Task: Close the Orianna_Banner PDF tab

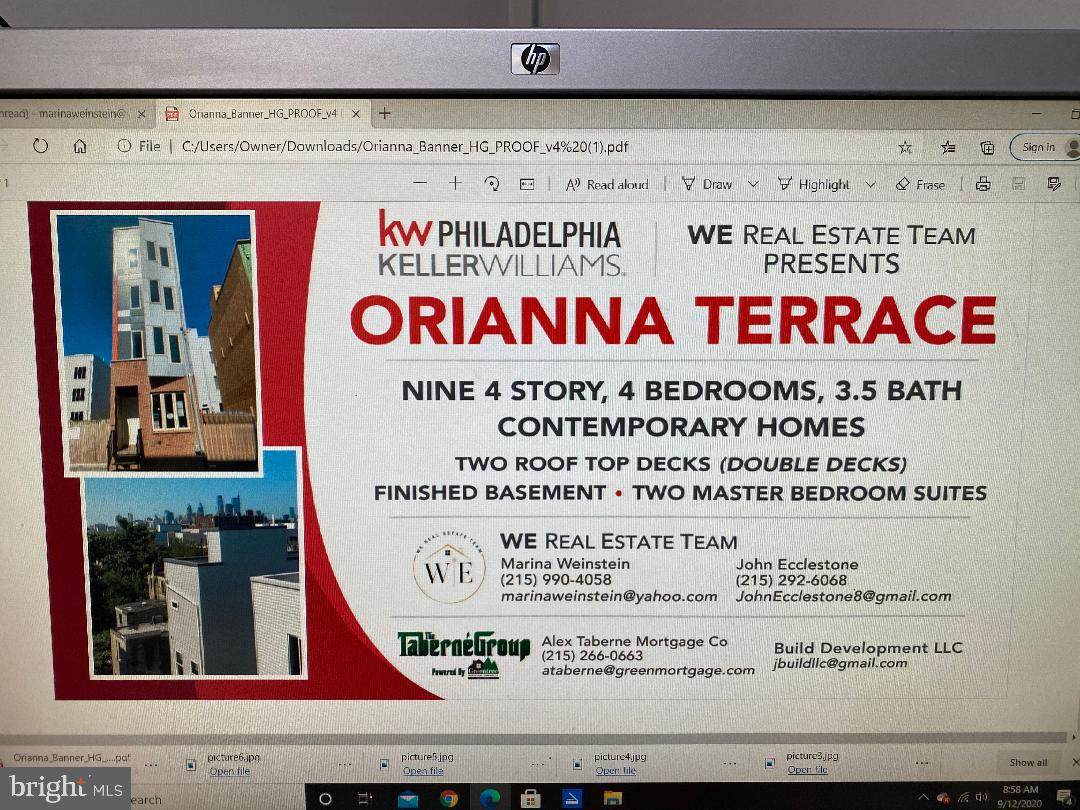Action: 356,114
